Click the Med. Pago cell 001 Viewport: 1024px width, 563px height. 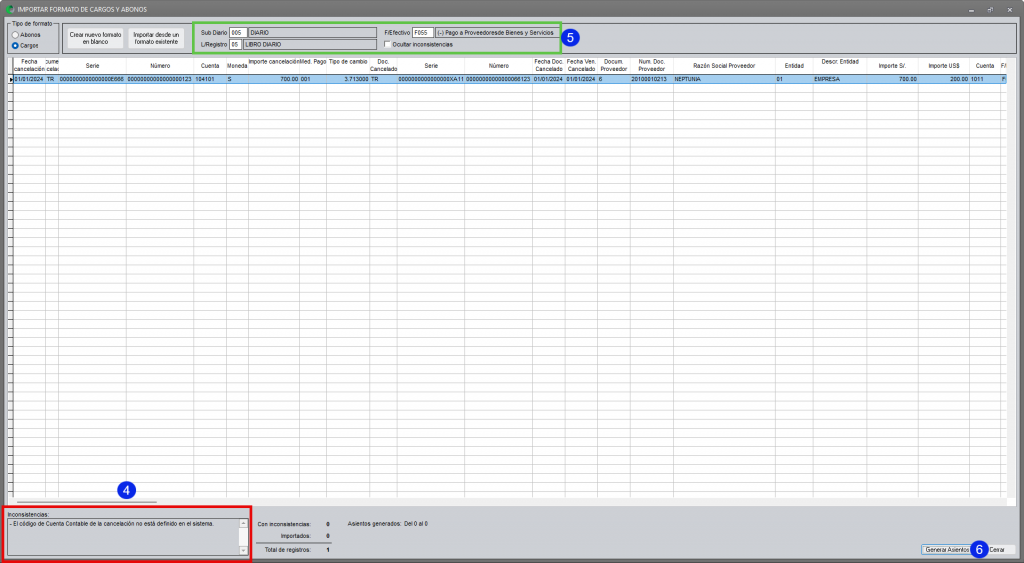tap(313, 79)
